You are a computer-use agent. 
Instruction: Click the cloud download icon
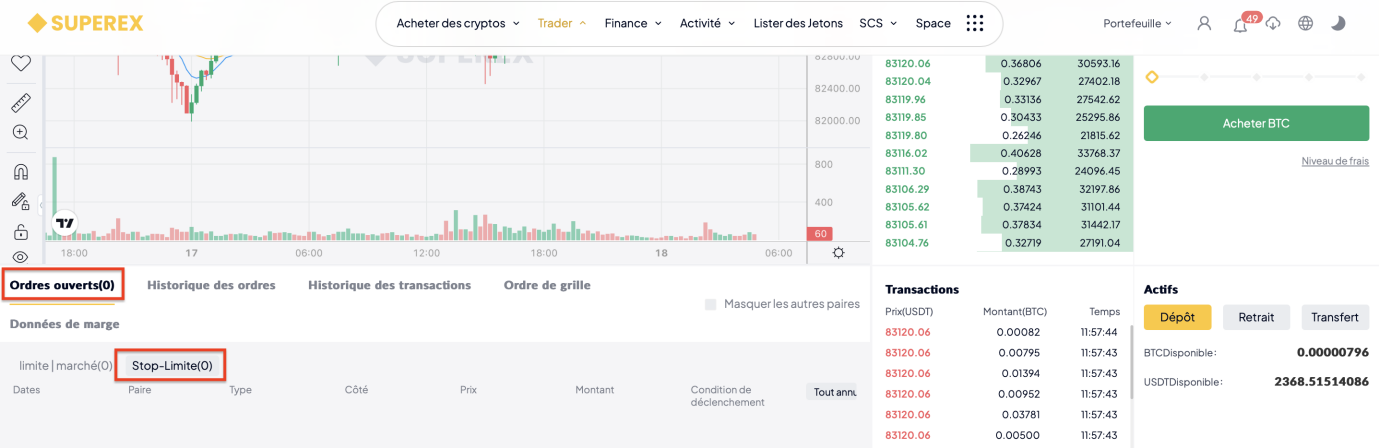pos(1273,24)
